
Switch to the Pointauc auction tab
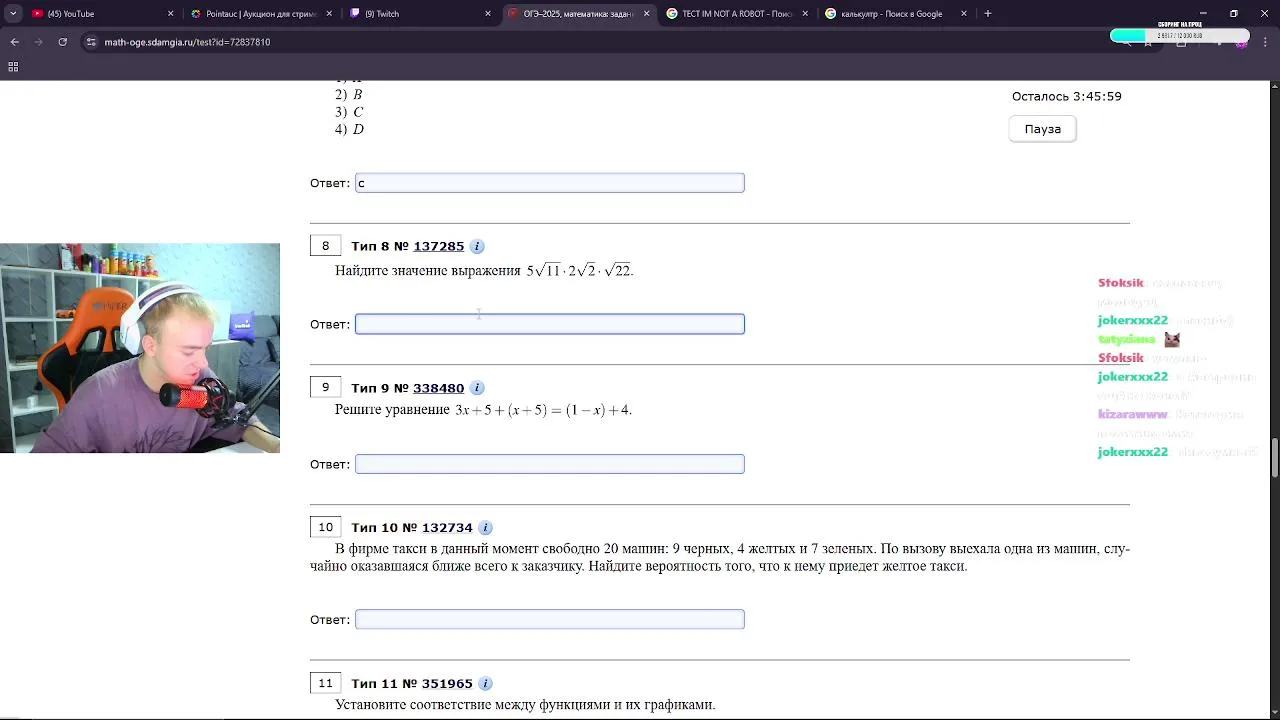(260, 14)
